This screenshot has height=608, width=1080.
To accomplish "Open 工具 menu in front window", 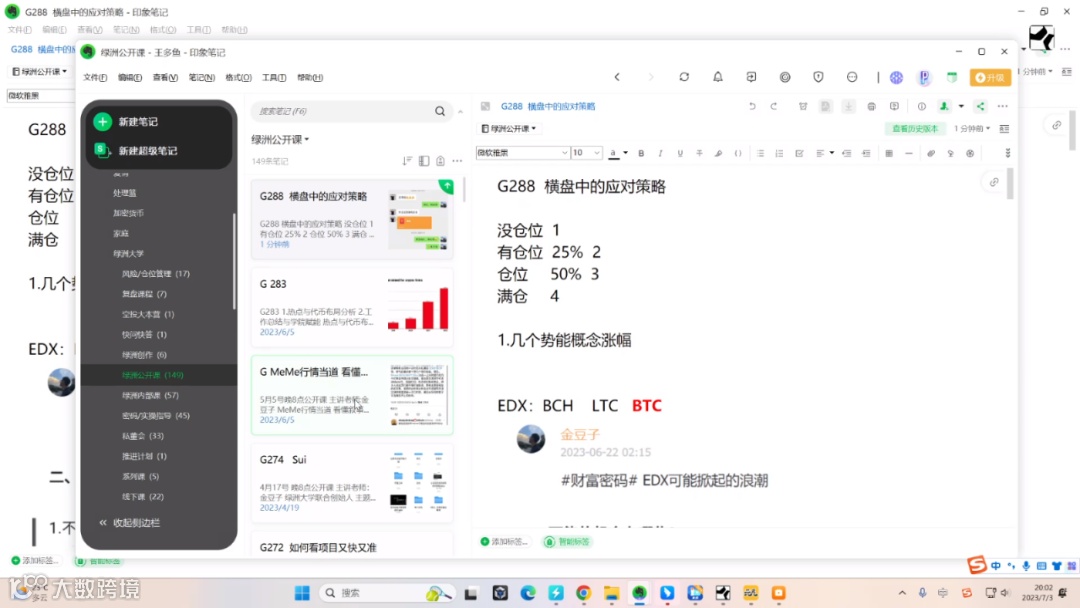I will point(274,78).
